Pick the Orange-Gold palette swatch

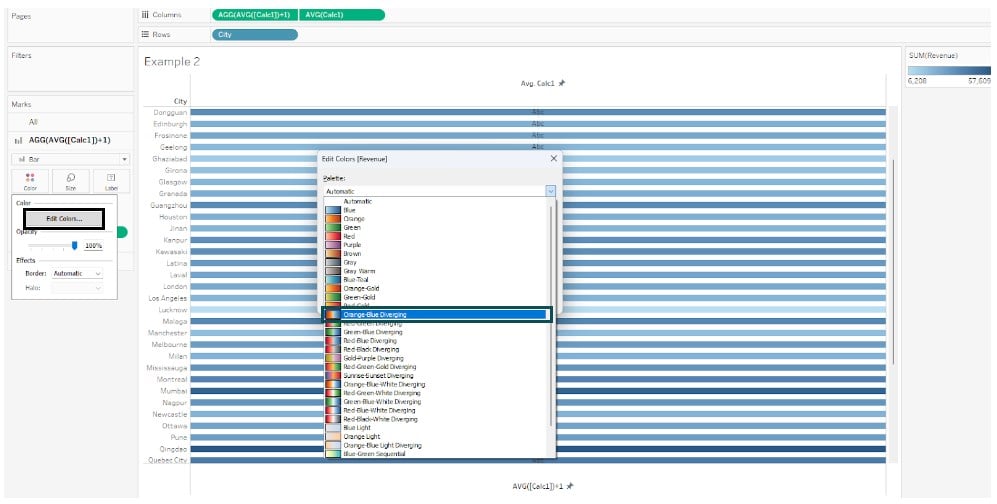(x=333, y=289)
